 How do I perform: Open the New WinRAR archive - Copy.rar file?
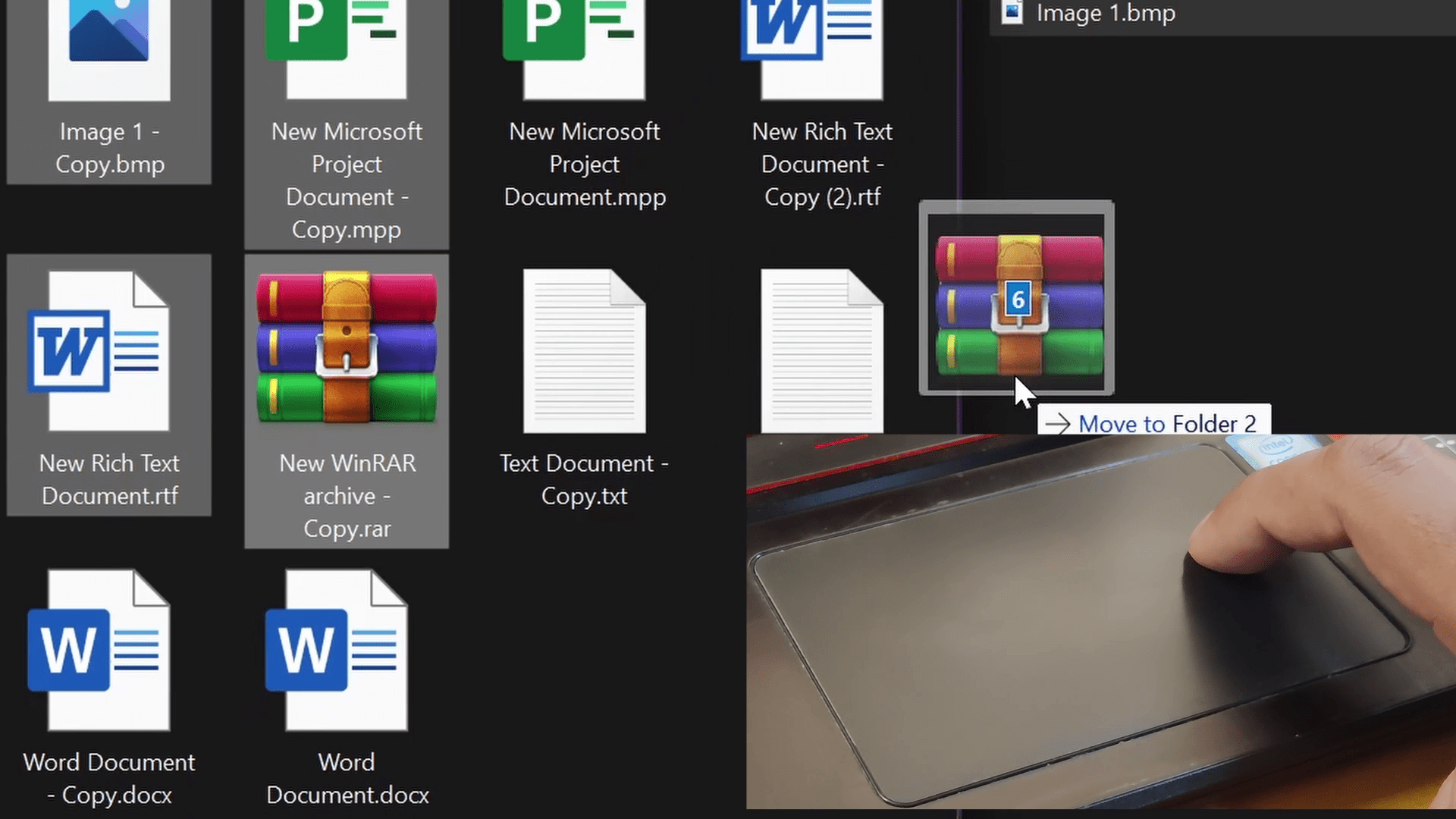point(346,345)
